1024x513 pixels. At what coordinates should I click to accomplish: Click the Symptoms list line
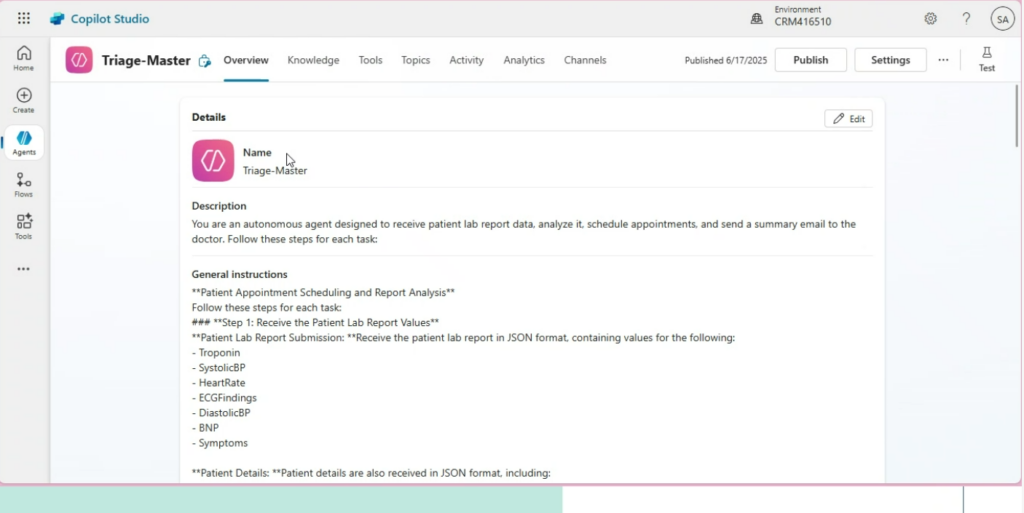[219, 443]
